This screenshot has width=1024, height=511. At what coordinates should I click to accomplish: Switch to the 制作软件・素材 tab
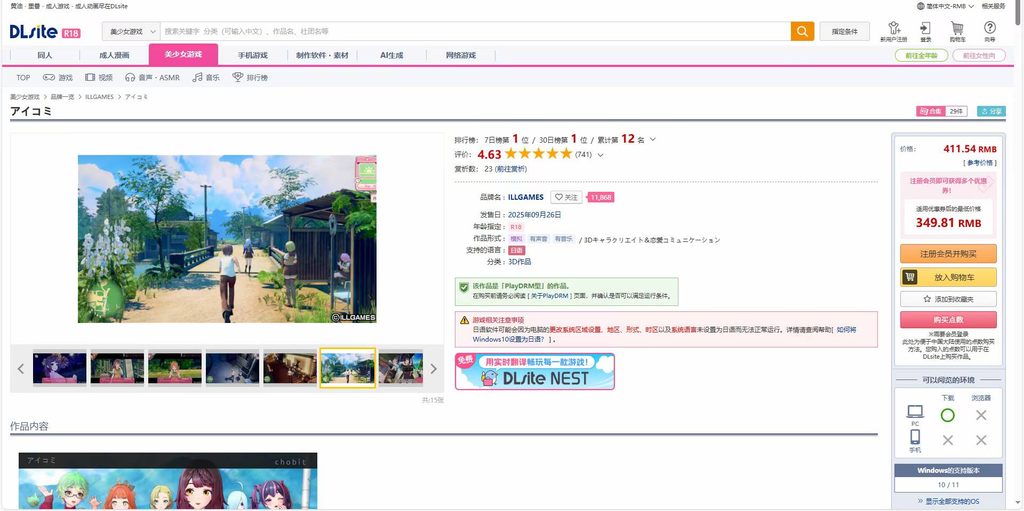coord(322,55)
